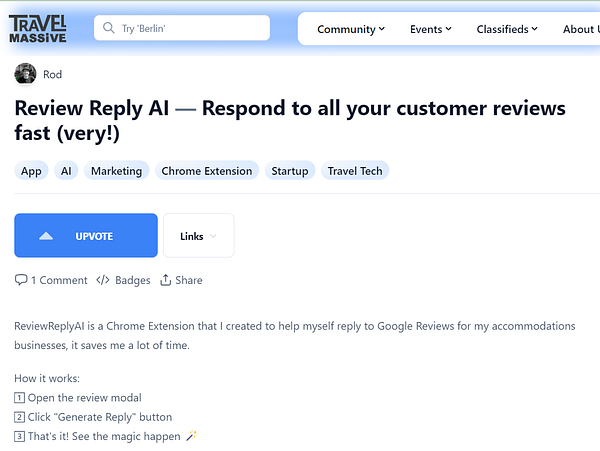600x451 pixels.
Task: Type in the "Try 'Berlin'" search field
Action: 190,29
